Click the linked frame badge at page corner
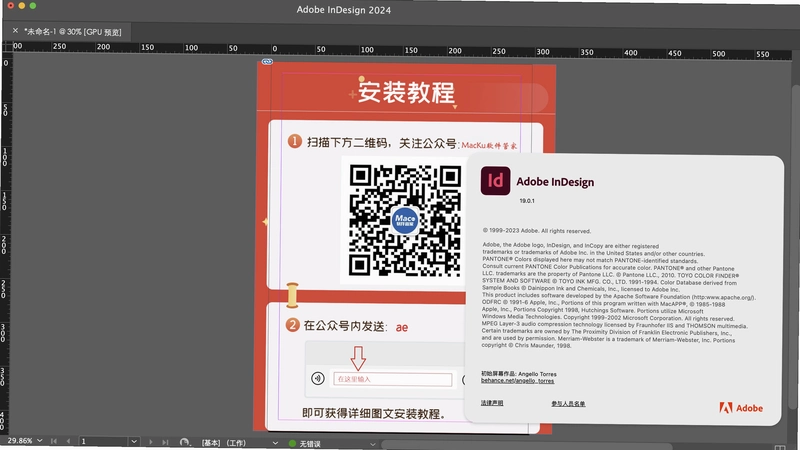800x450 pixels. tap(267, 62)
